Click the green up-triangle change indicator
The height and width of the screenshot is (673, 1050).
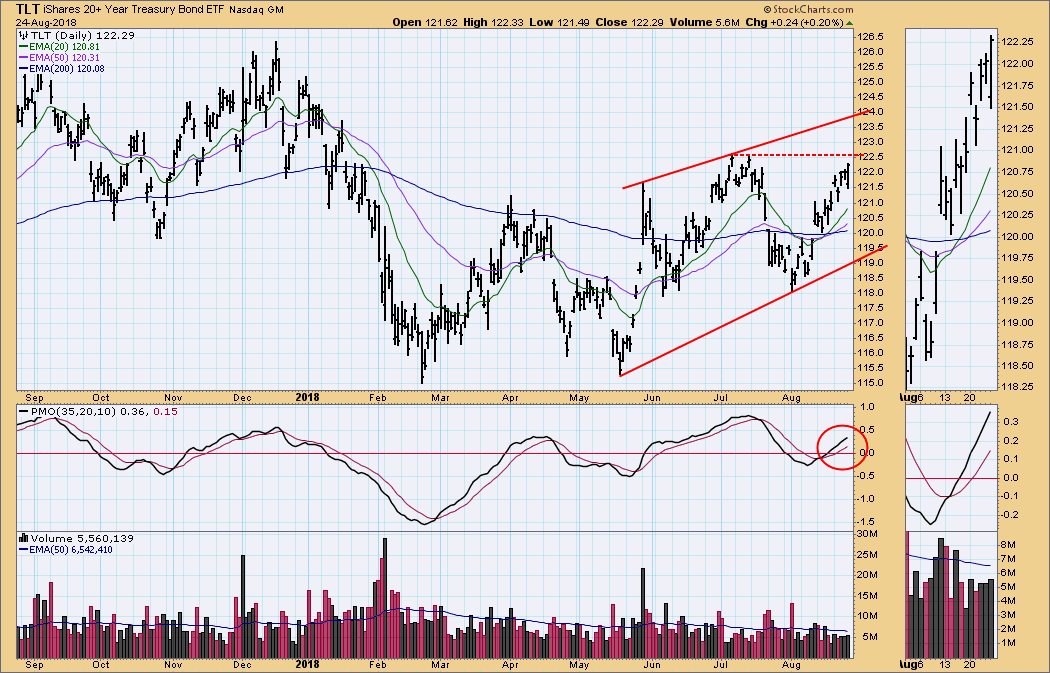coord(850,23)
